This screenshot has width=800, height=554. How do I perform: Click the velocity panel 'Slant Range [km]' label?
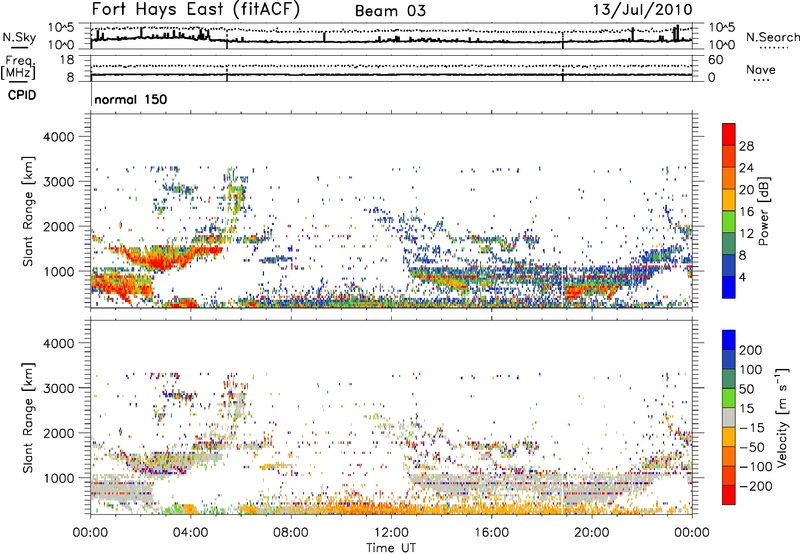(x=29, y=418)
